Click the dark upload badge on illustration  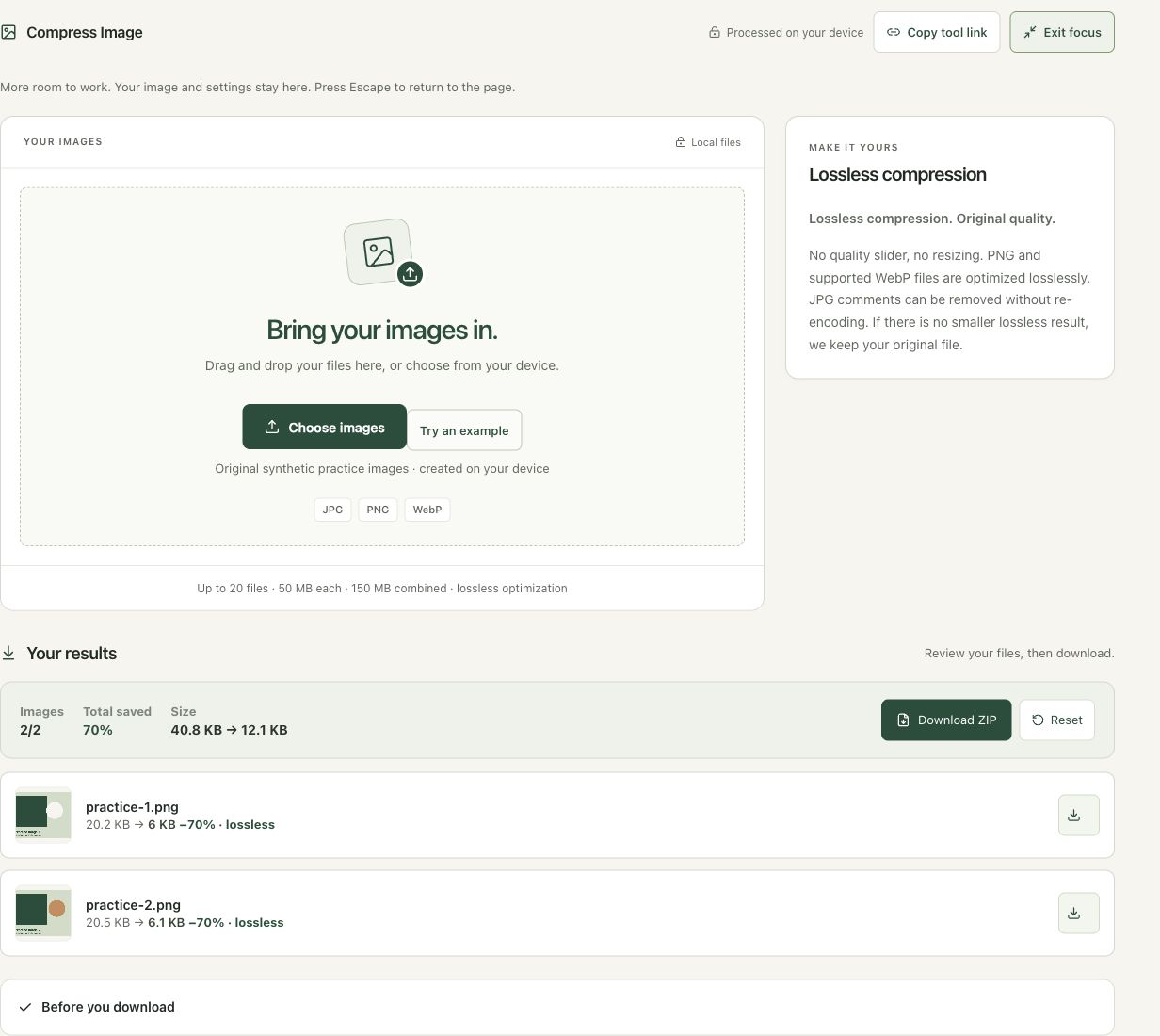[410, 274]
